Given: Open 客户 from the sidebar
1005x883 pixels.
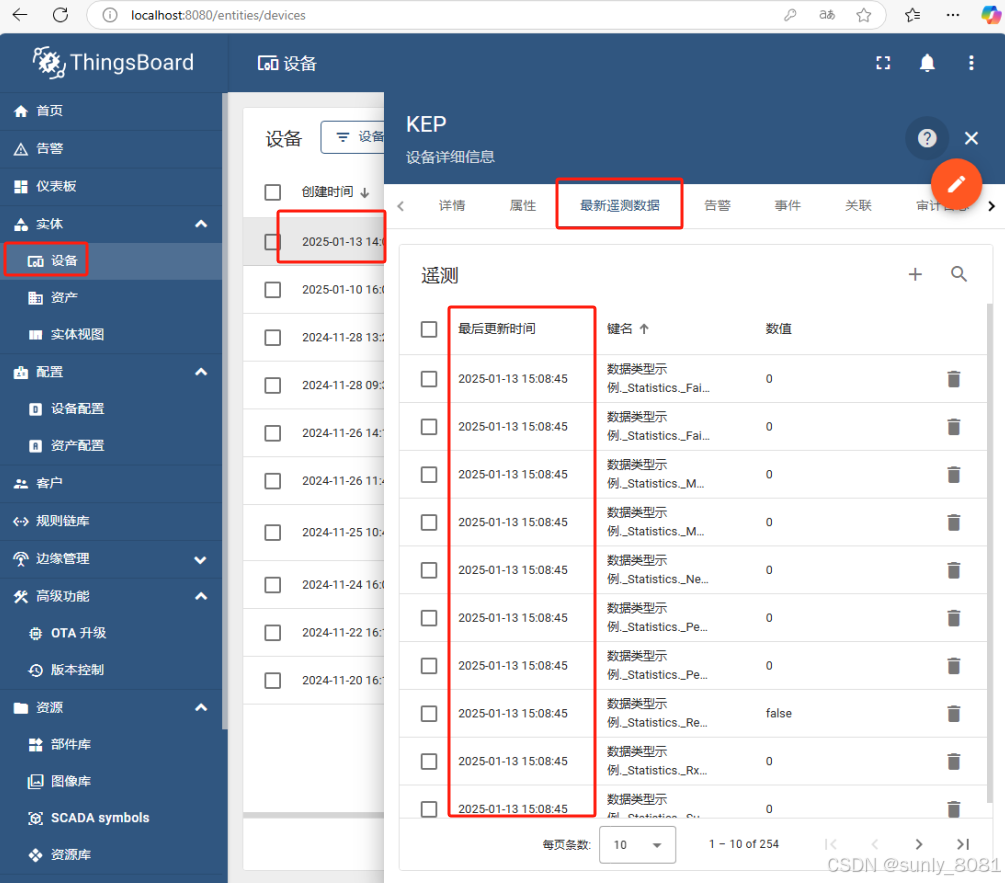Looking at the screenshot, I should pyautogui.click(x=112, y=483).
